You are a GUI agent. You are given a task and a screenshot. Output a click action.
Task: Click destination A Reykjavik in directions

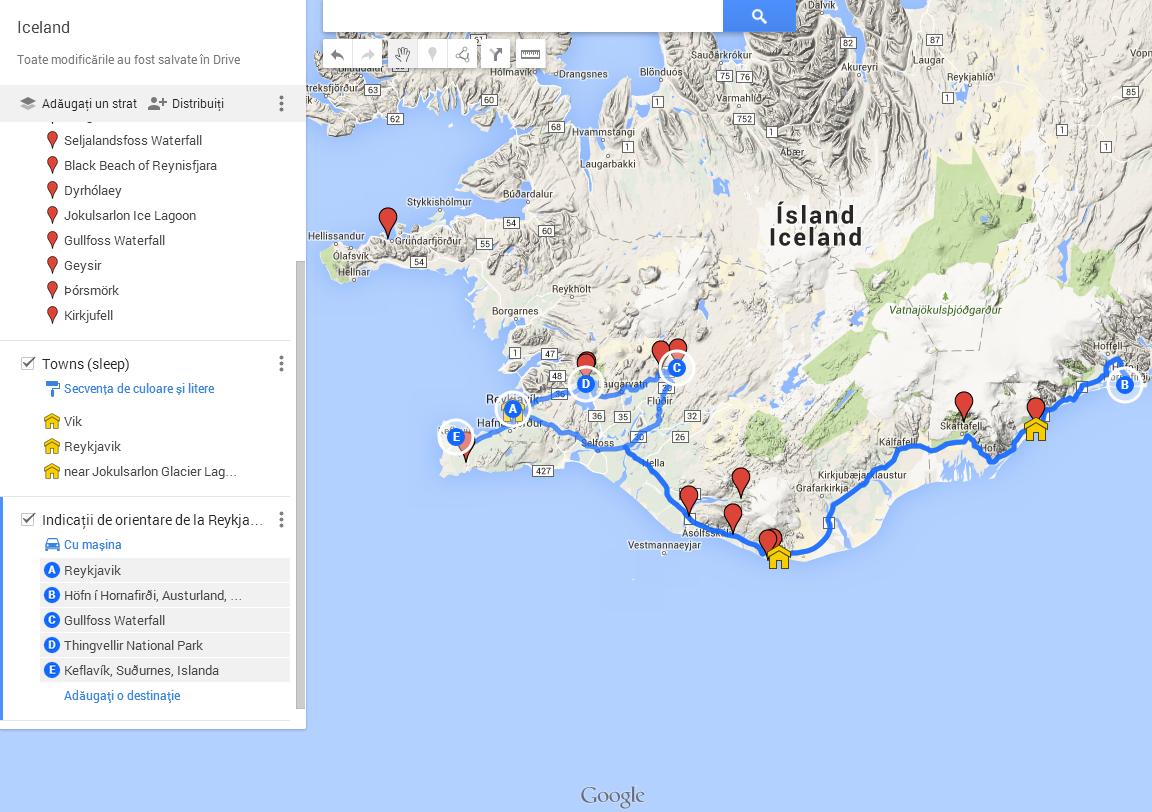165,570
